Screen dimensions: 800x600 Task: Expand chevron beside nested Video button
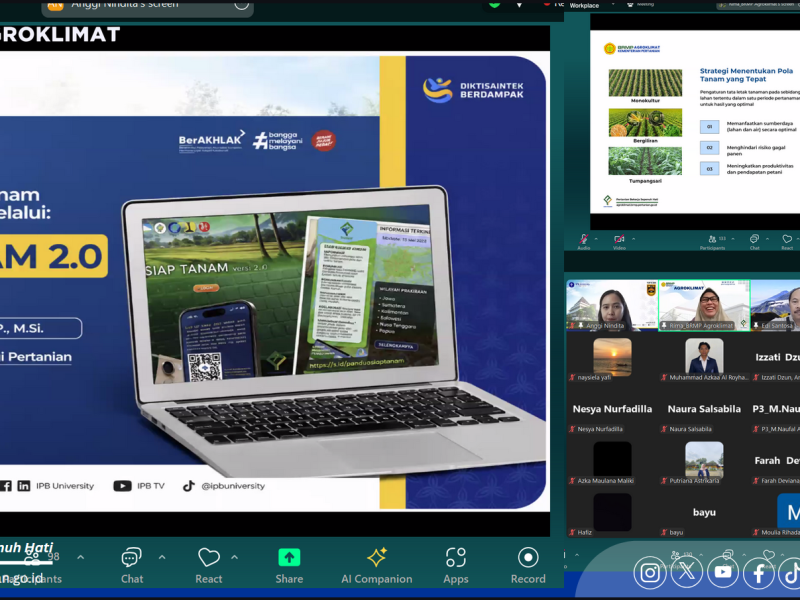(633, 238)
